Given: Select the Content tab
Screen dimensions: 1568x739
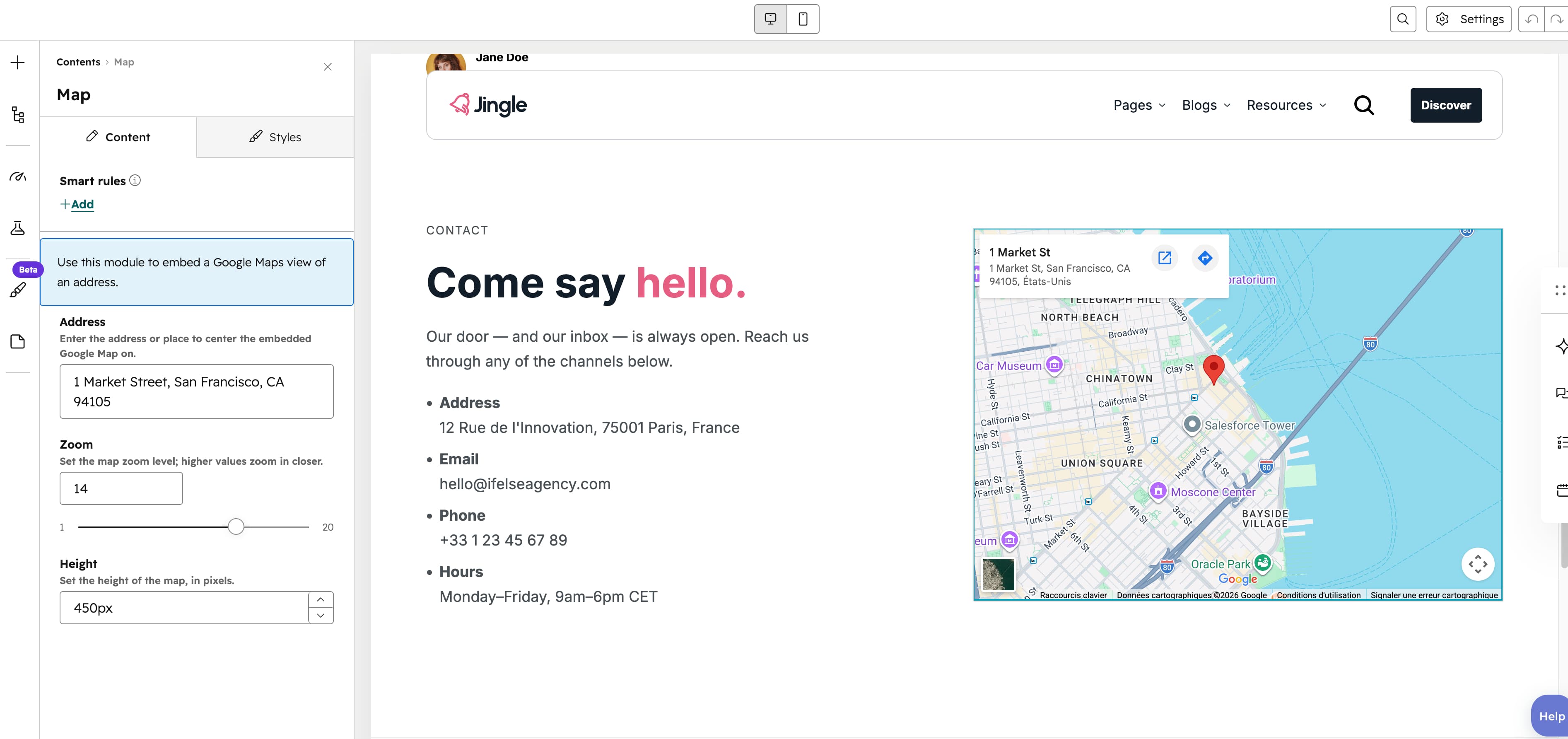Looking at the screenshot, I should coord(118,137).
